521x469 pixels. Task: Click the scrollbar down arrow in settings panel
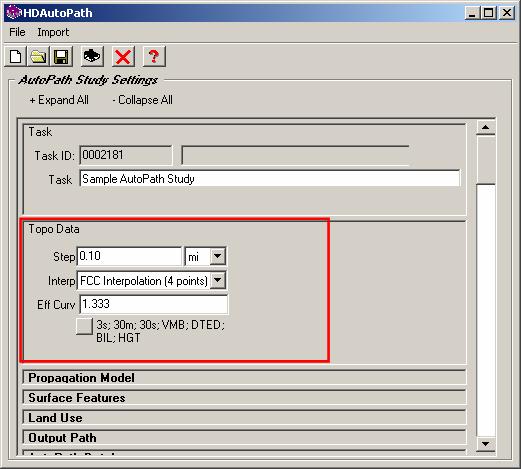click(486, 444)
